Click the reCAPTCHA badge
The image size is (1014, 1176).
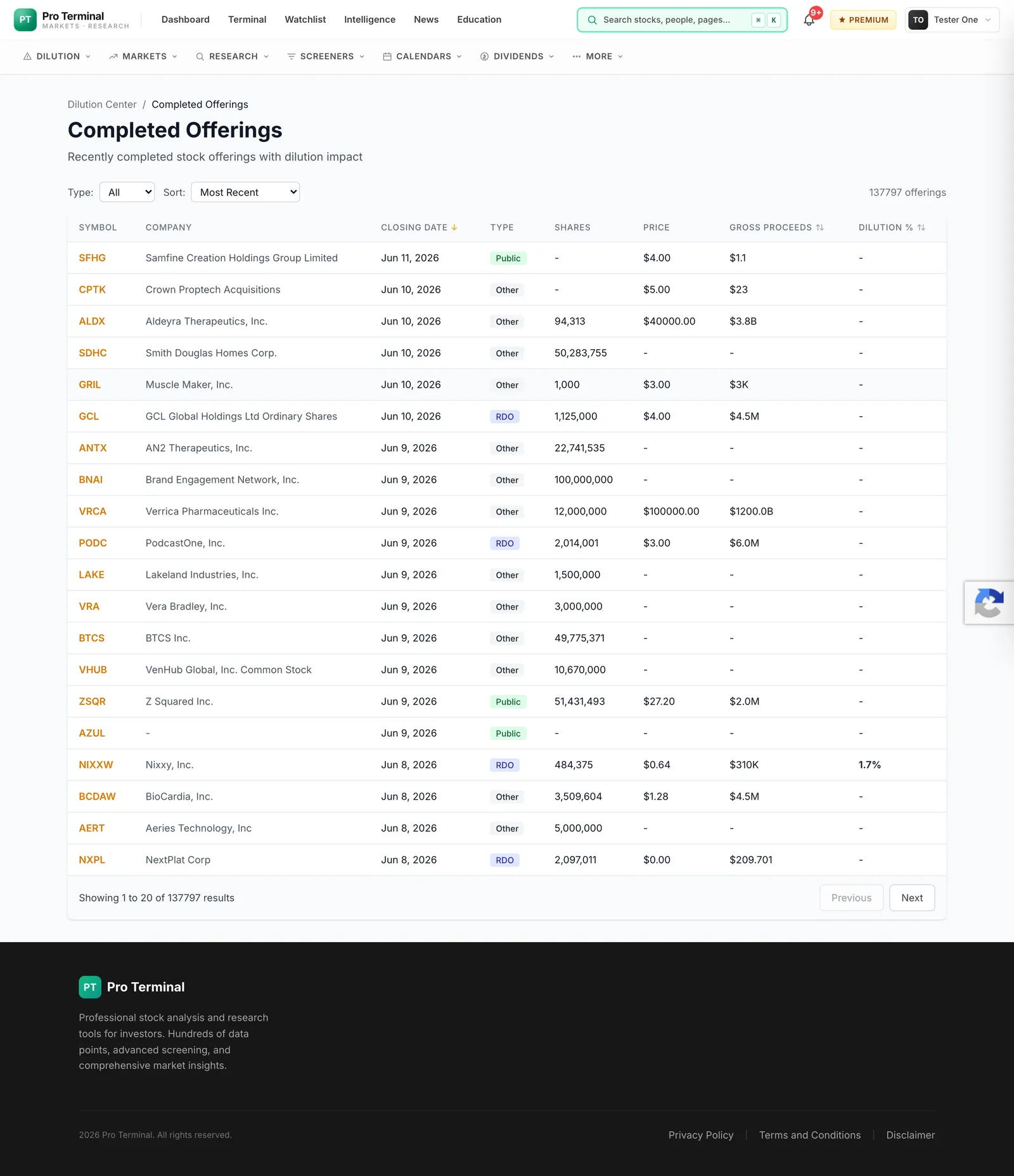click(x=989, y=603)
